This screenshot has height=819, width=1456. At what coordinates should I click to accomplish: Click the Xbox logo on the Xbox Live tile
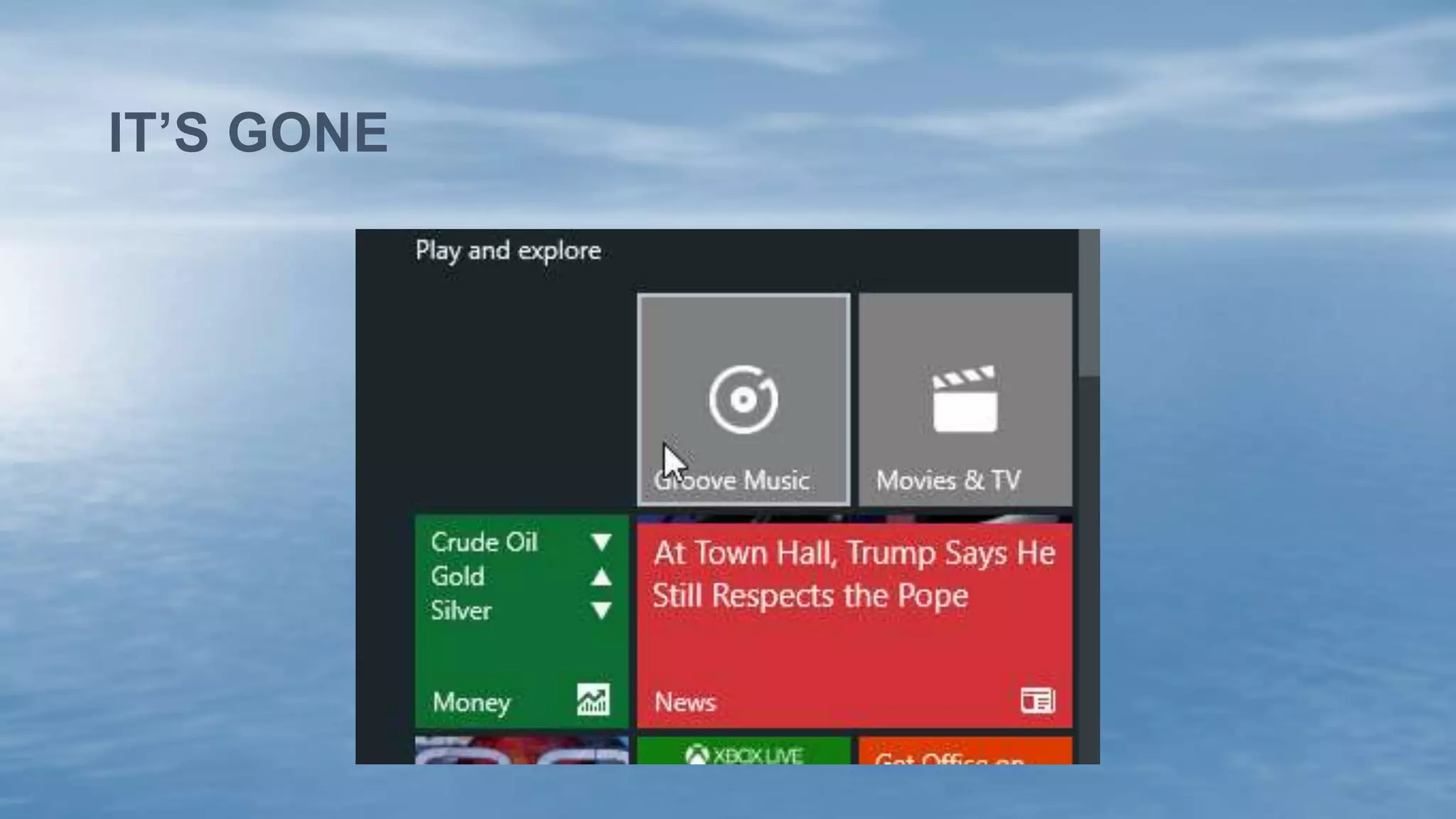(x=697, y=754)
